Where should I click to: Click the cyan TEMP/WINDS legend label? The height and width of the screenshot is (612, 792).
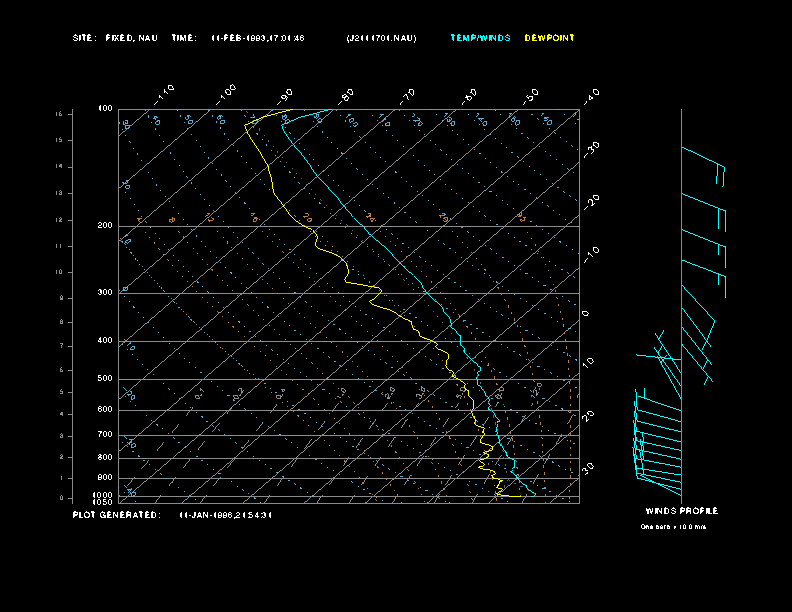click(480, 38)
